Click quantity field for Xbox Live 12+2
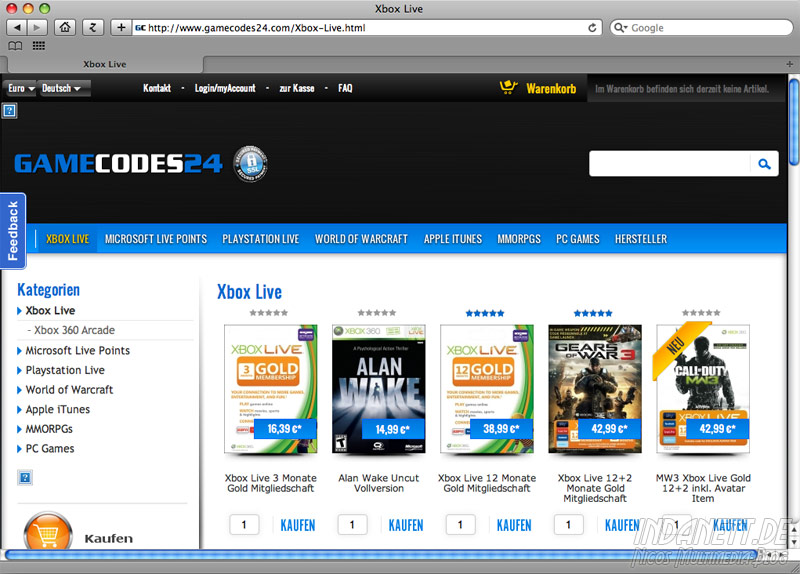 pyautogui.click(x=568, y=525)
